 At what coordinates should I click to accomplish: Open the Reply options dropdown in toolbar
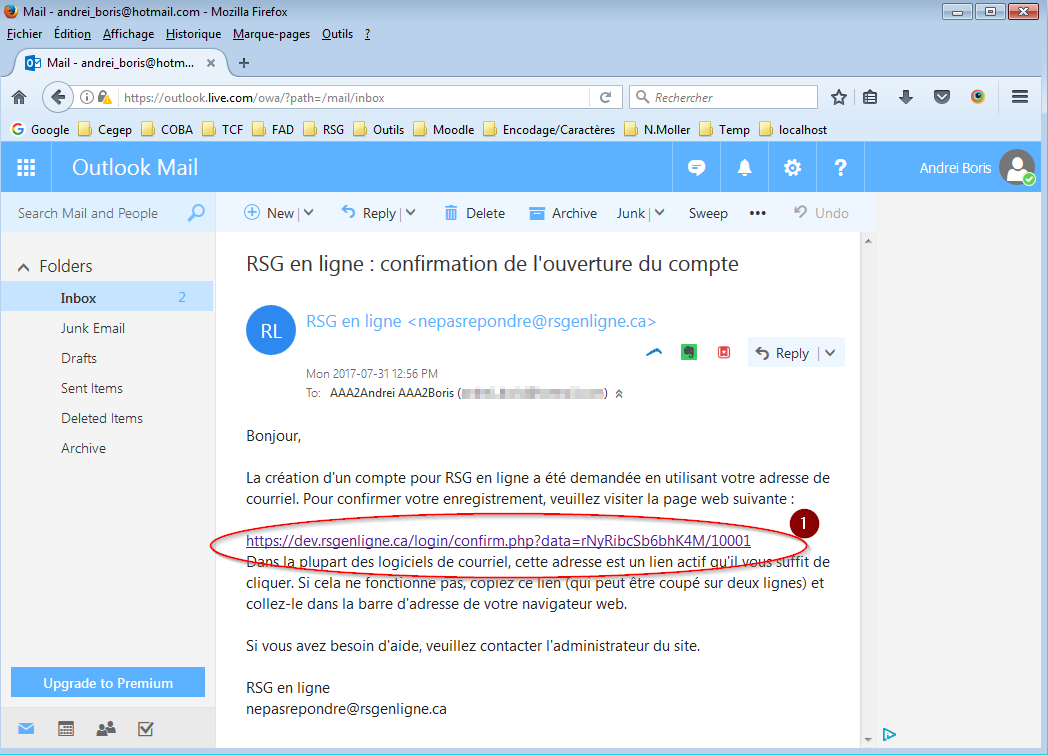(x=411, y=213)
